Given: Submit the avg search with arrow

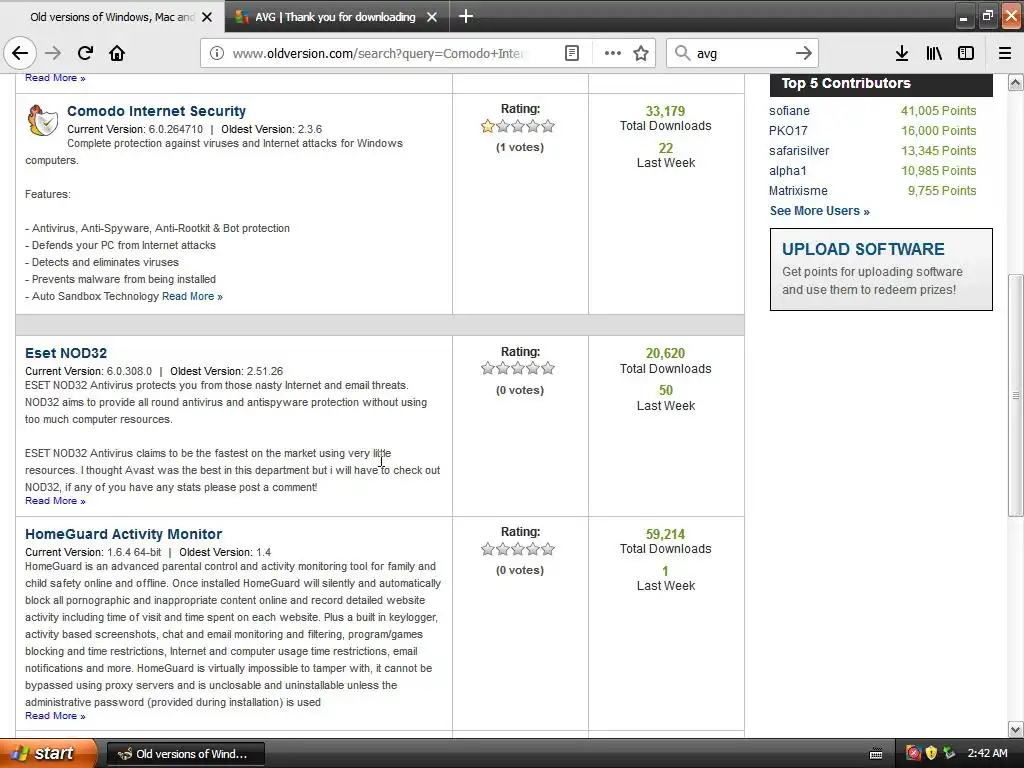Looking at the screenshot, I should click(804, 53).
